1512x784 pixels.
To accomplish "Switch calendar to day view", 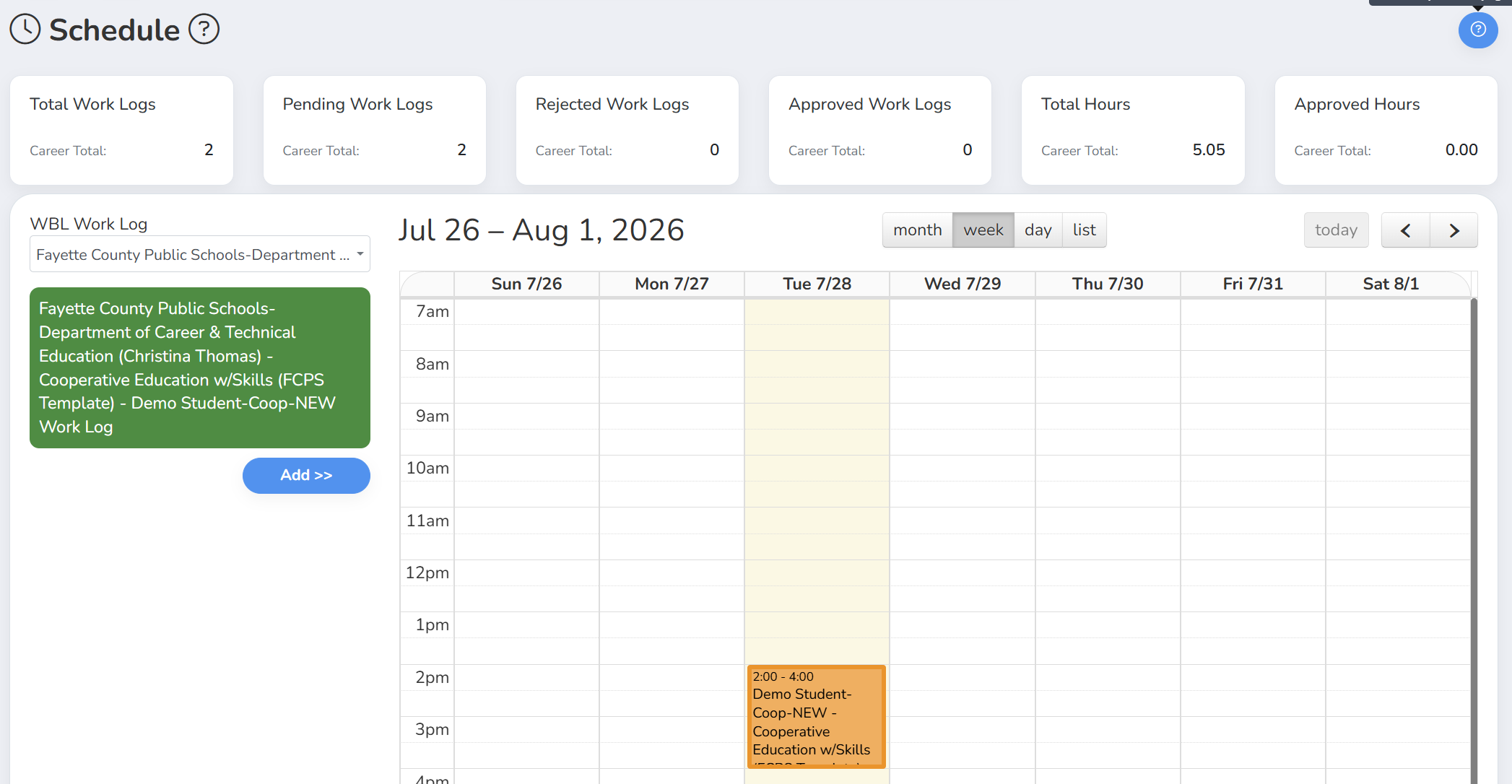I will (x=1038, y=230).
